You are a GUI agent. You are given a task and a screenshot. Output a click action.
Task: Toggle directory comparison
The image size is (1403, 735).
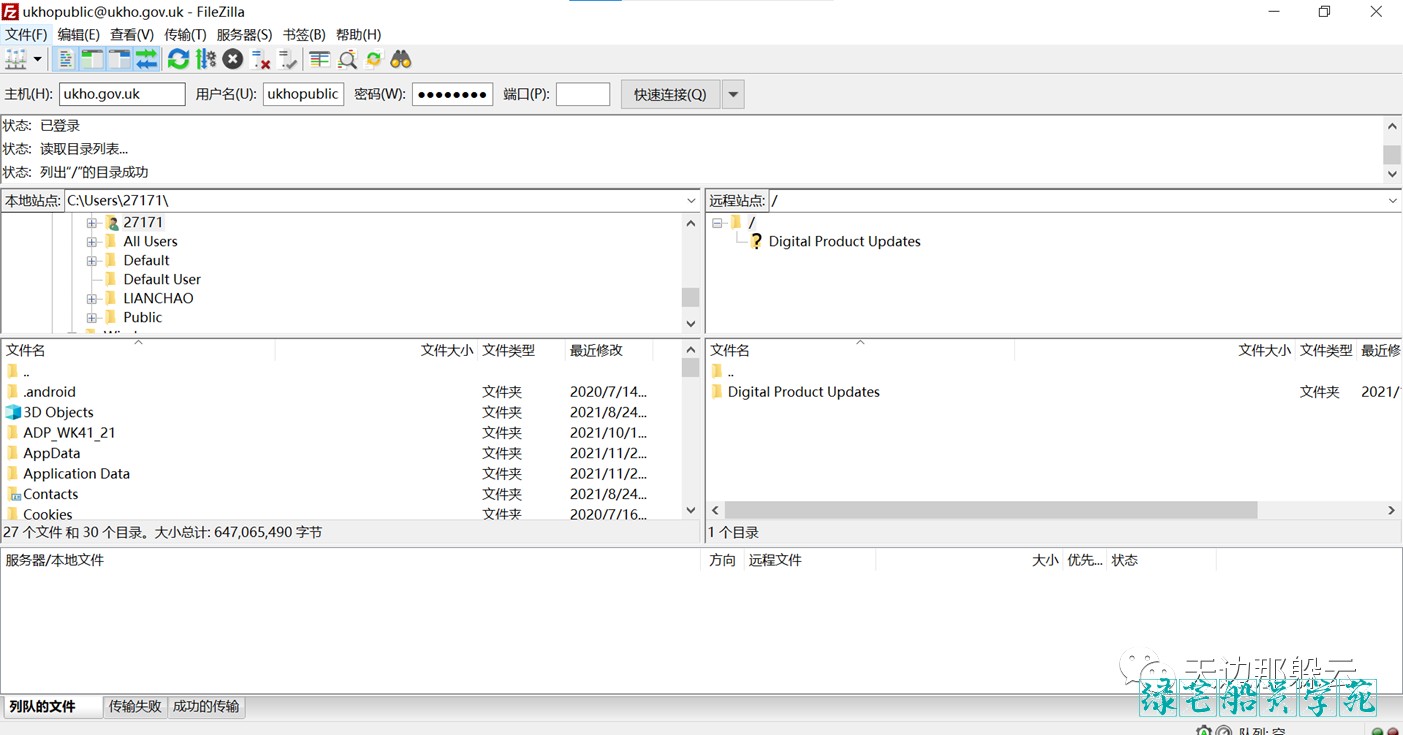point(347,60)
